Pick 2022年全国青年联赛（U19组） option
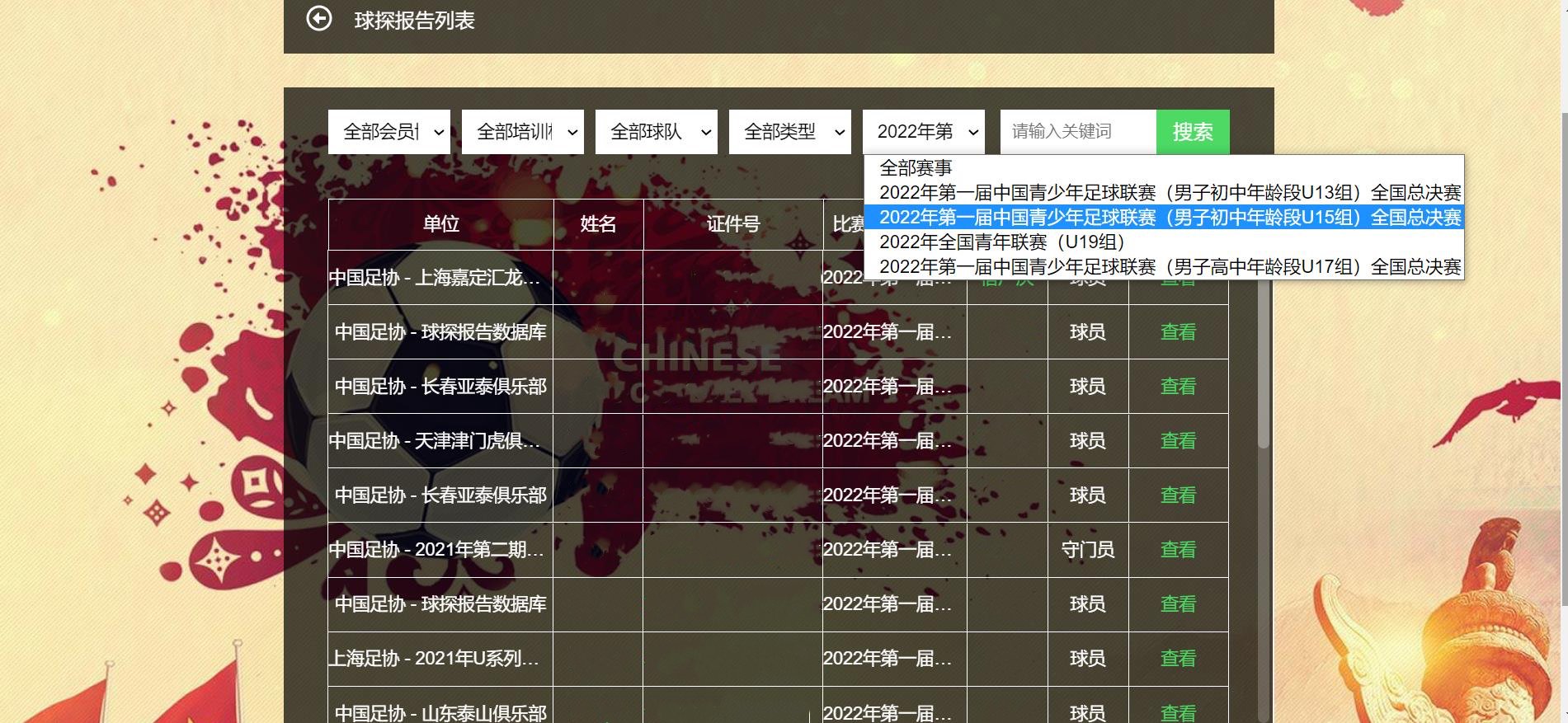The width and height of the screenshot is (1568, 723). [1003, 242]
